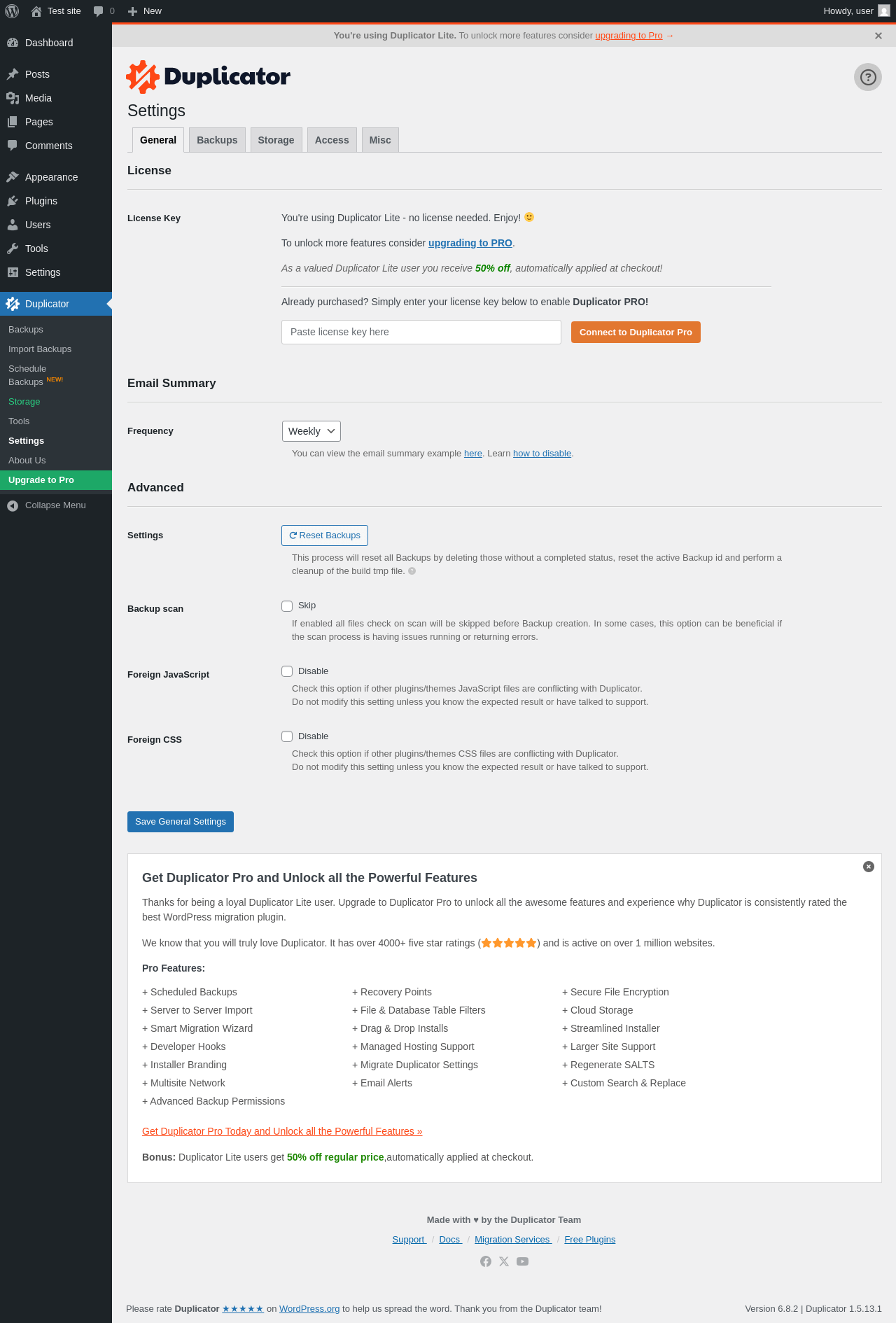Open the comments bubble in admin bar
The image size is (896, 1323).
pyautogui.click(x=99, y=11)
